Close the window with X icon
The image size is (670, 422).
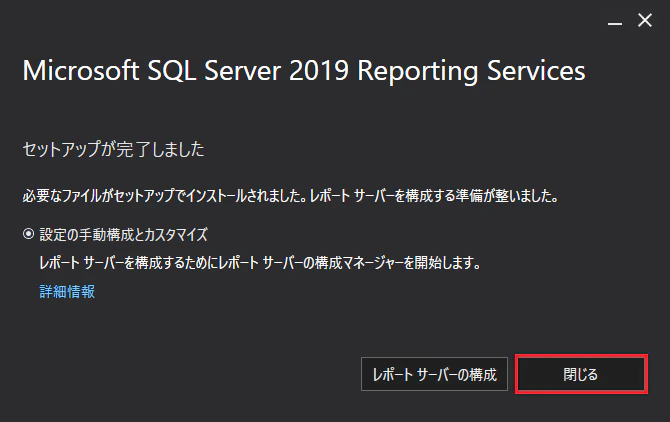point(645,20)
